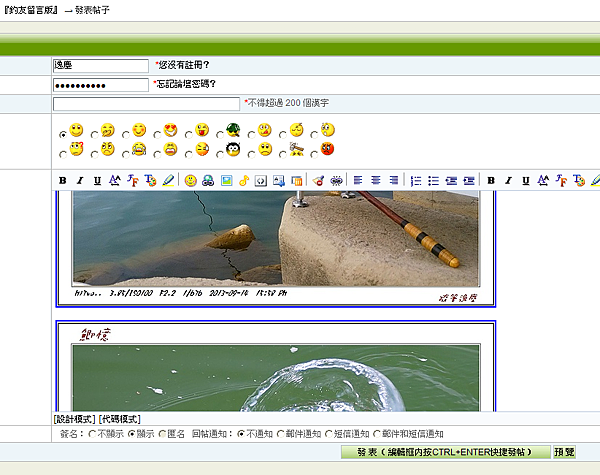Click the Bold icon right after the indent icons
Image resolution: width=600 pixels, height=475 pixels.
point(491,180)
